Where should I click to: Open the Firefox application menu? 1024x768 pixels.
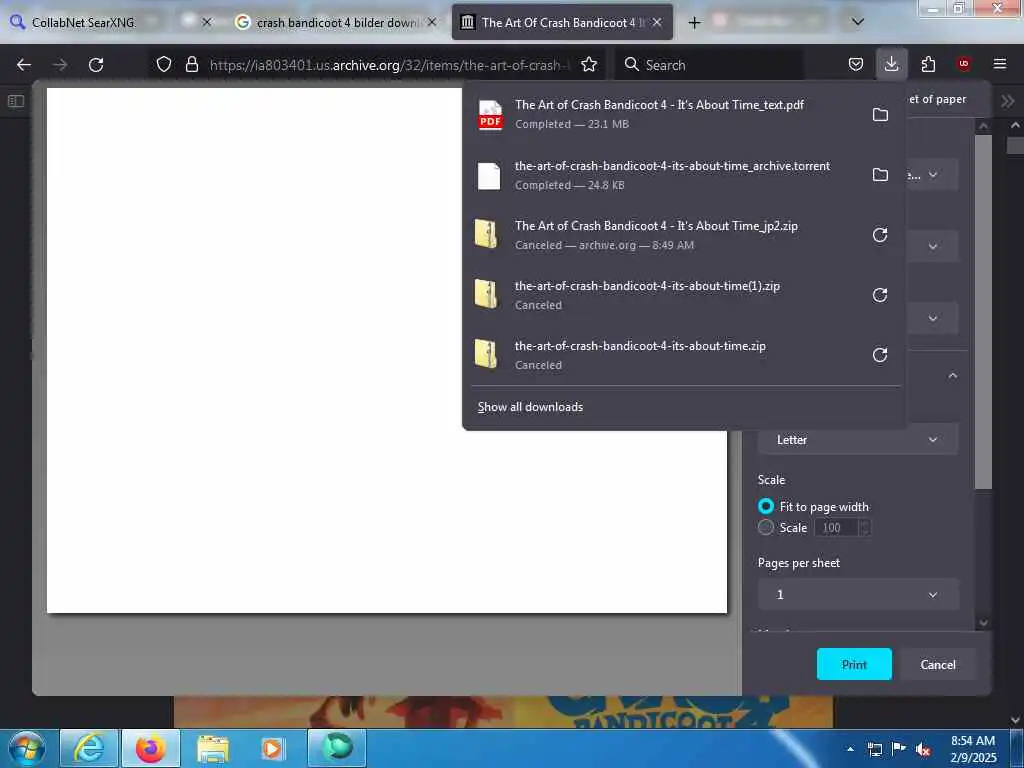(x=1000, y=64)
